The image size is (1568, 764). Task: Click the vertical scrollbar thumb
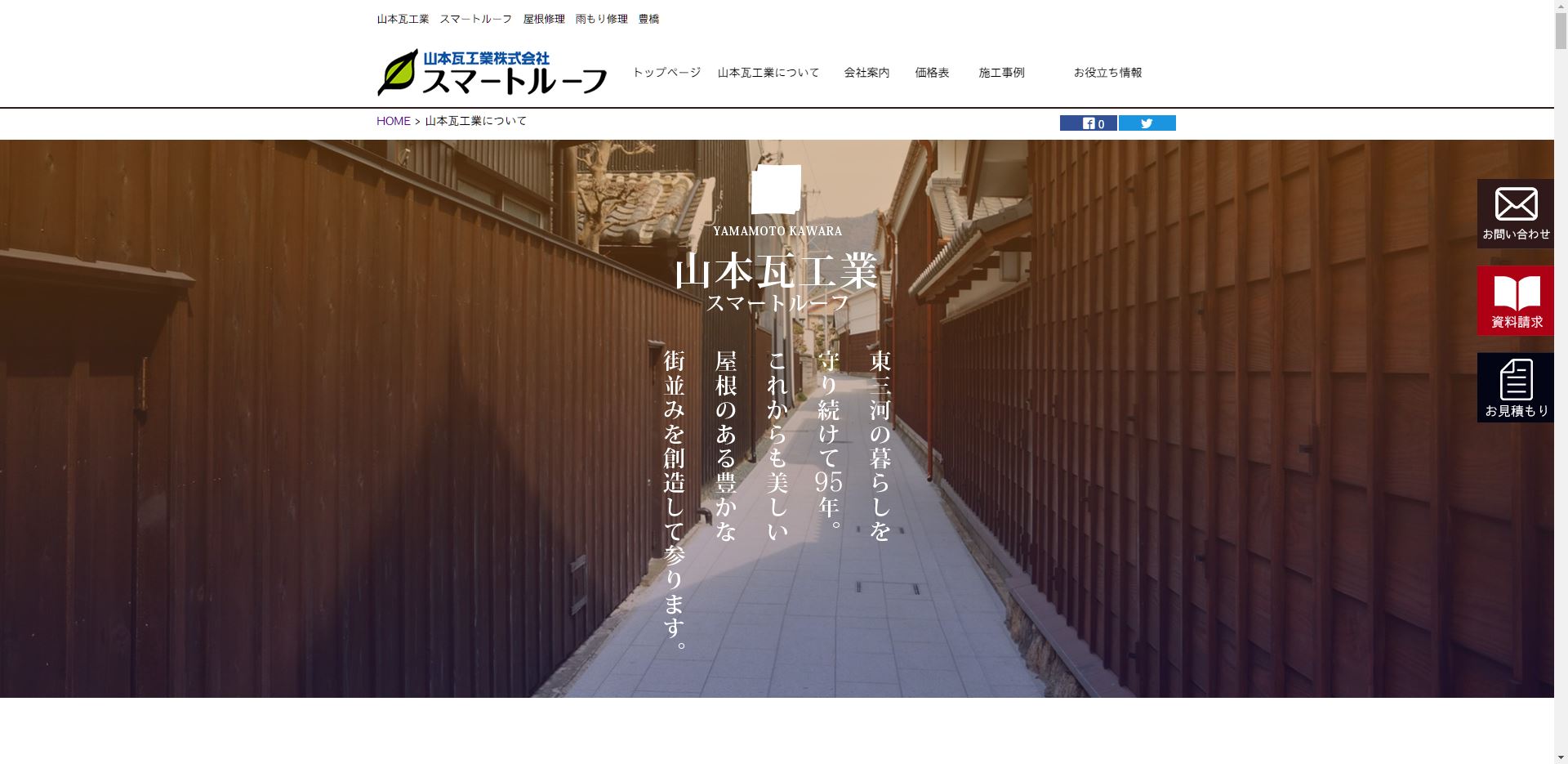(x=1561, y=32)
